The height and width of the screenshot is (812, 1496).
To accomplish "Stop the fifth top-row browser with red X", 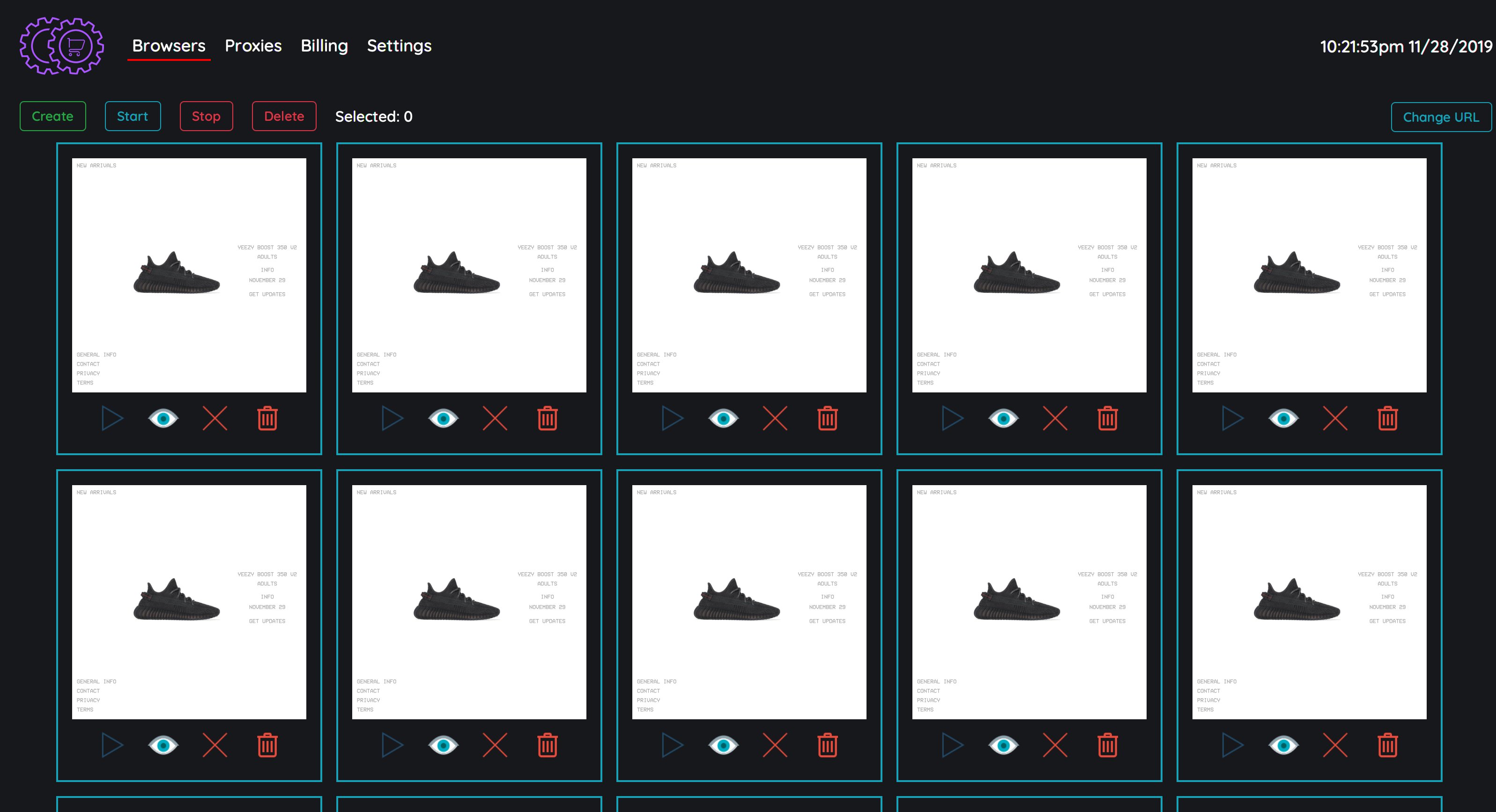I will tap(1335, 418).
